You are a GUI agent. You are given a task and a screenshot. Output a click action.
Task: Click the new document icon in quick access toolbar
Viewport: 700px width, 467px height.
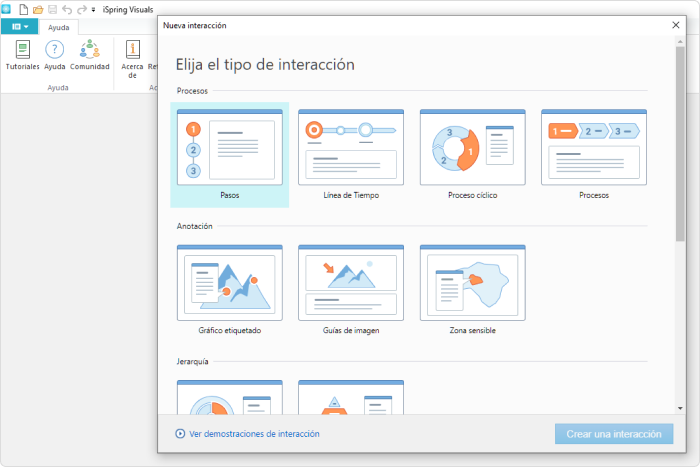coord(23,9)
